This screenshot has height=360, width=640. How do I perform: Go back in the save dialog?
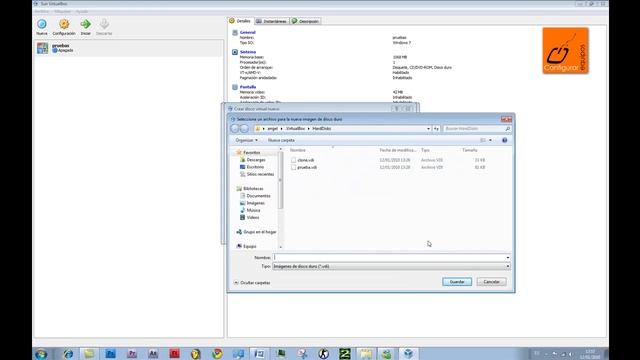(x=235, y=129)
